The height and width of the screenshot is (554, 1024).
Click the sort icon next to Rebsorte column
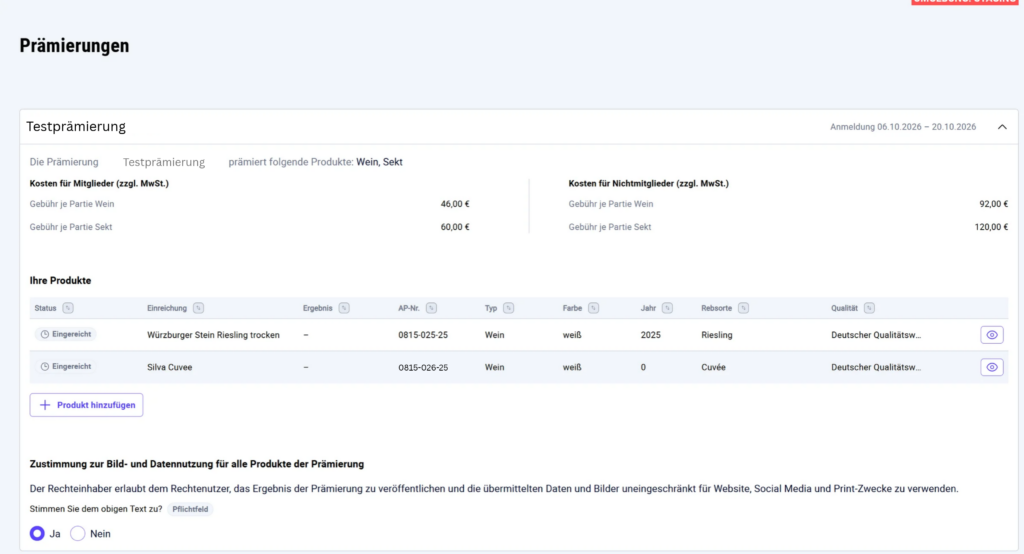pos(743,308)
